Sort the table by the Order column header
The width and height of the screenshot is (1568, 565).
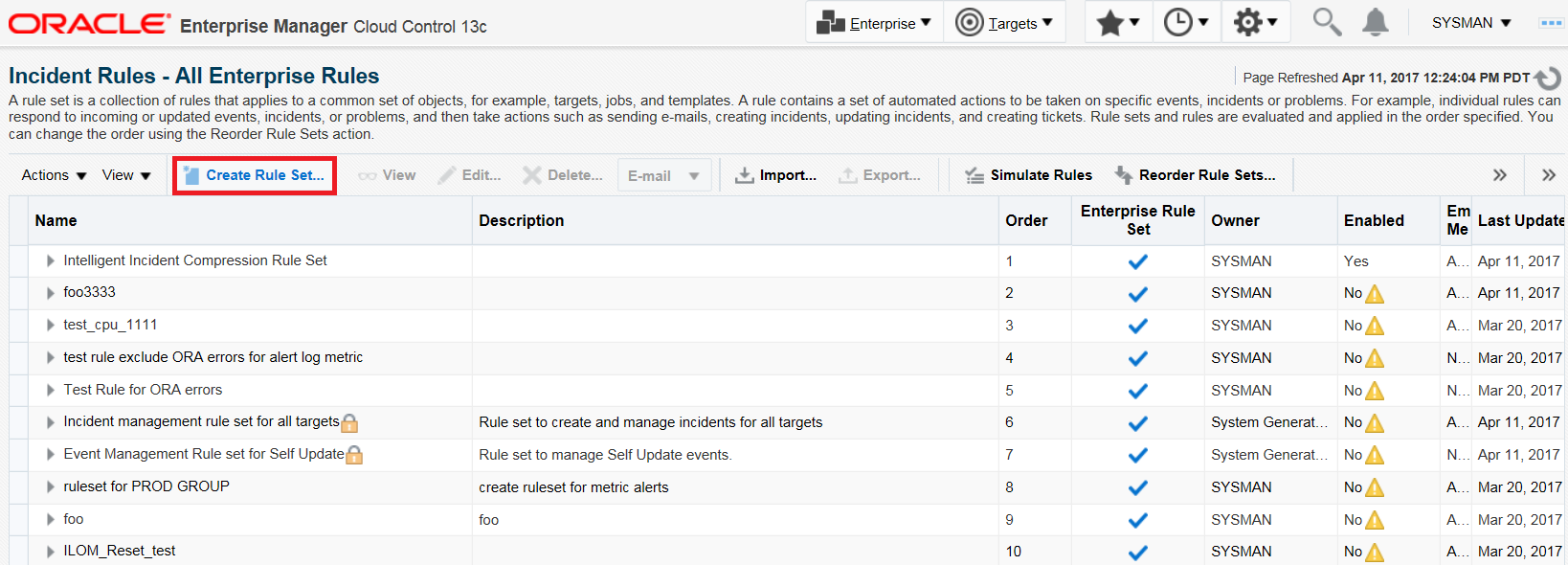[x=1026, y=220]
